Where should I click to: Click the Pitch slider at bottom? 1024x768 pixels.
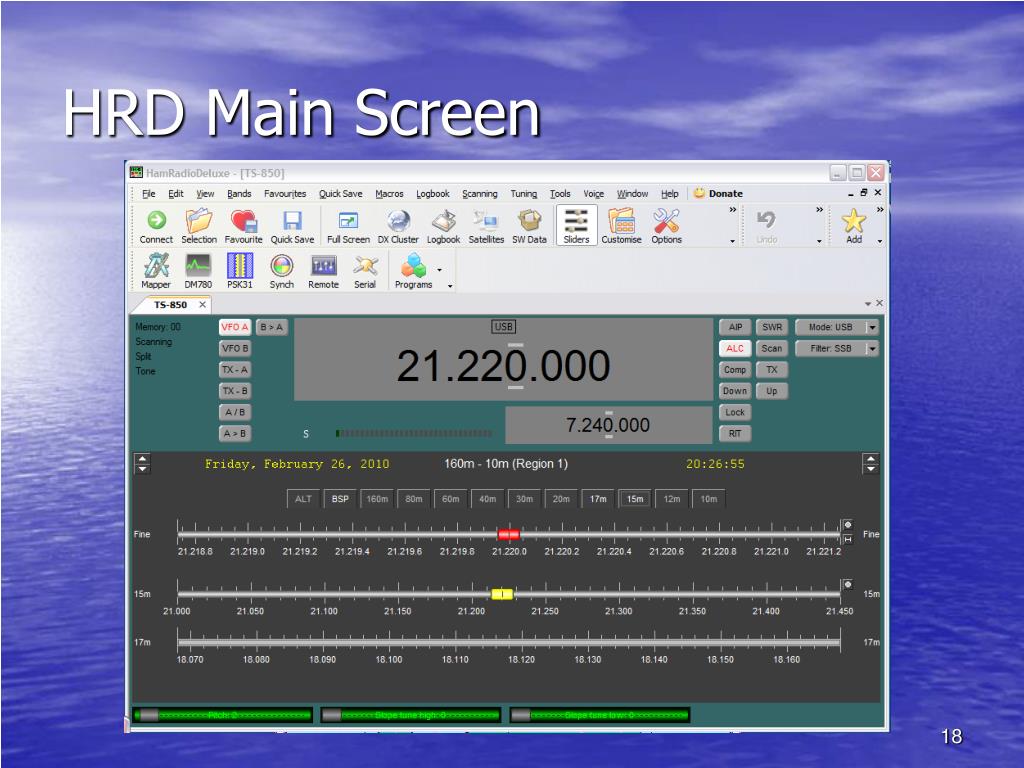tap(223, 715)
